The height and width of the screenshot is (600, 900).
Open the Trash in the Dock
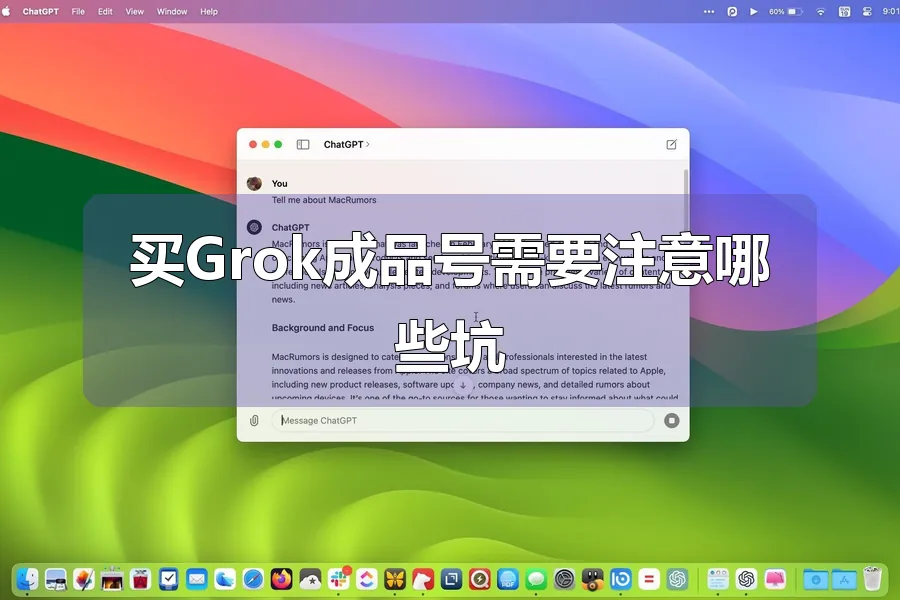[872, 579]
